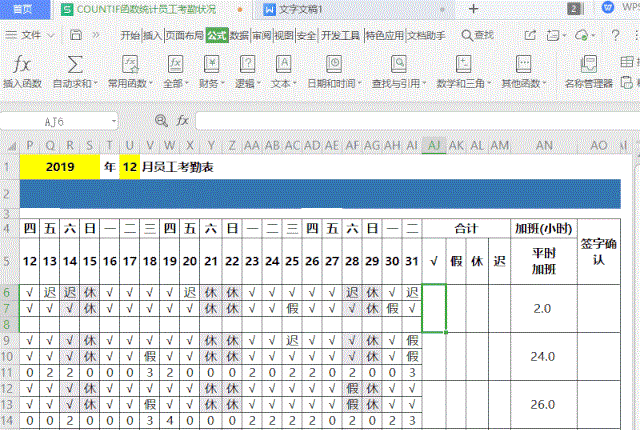Click the 合计 header cell
The image size is (640, 430).
(466, 228)
